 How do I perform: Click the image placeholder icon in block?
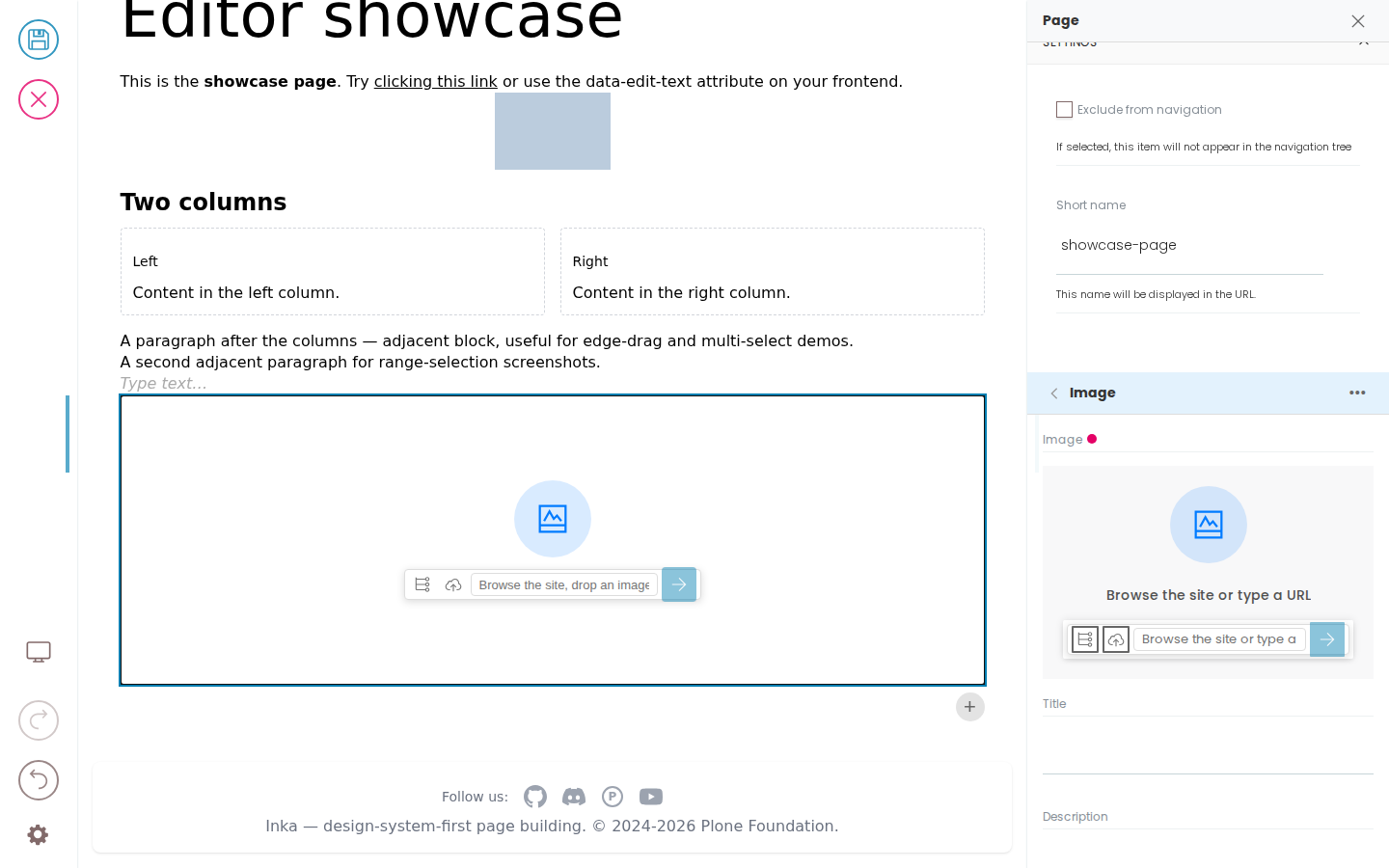(553, 519)
